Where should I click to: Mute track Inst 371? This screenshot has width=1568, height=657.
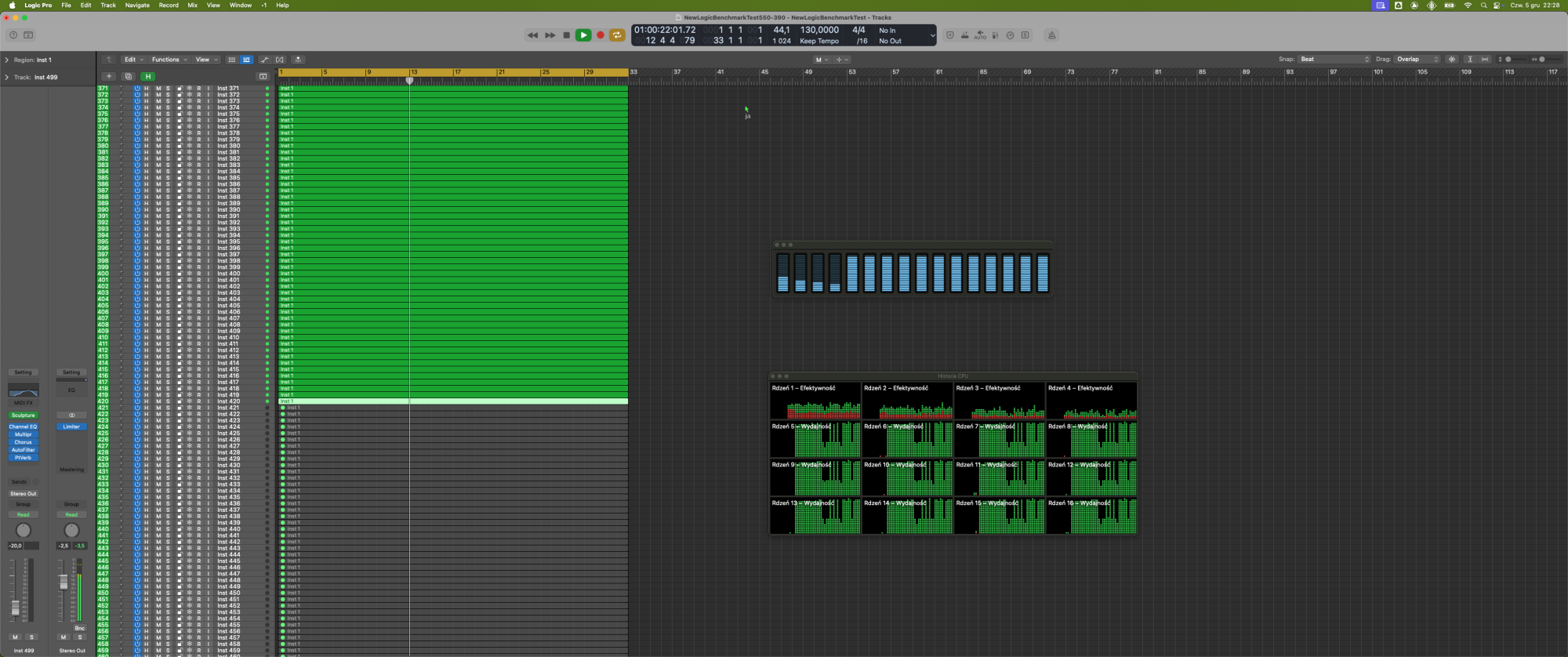(x=158, y=89)
